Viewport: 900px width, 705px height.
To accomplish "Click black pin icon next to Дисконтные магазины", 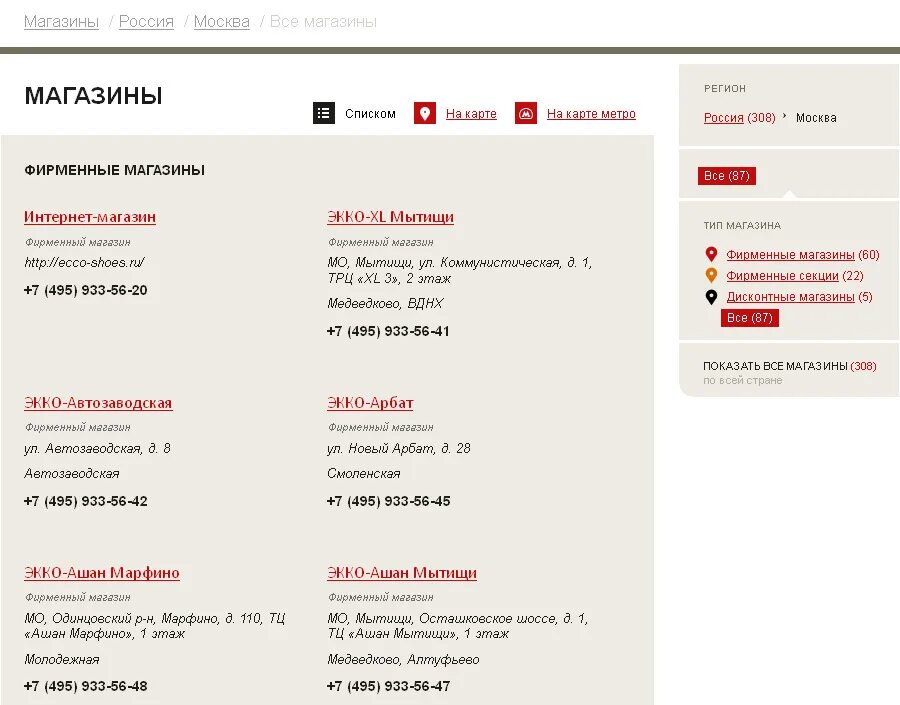I will (711, 297).
